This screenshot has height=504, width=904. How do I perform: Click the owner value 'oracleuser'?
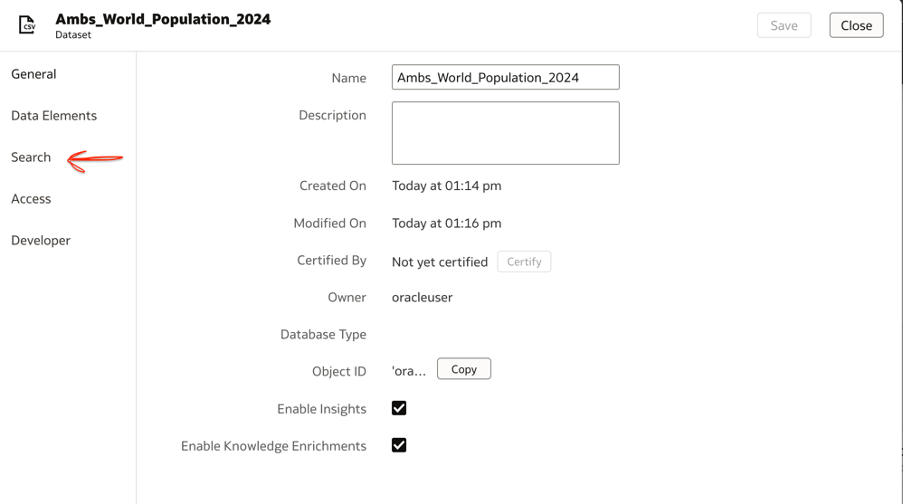(422, 297)
